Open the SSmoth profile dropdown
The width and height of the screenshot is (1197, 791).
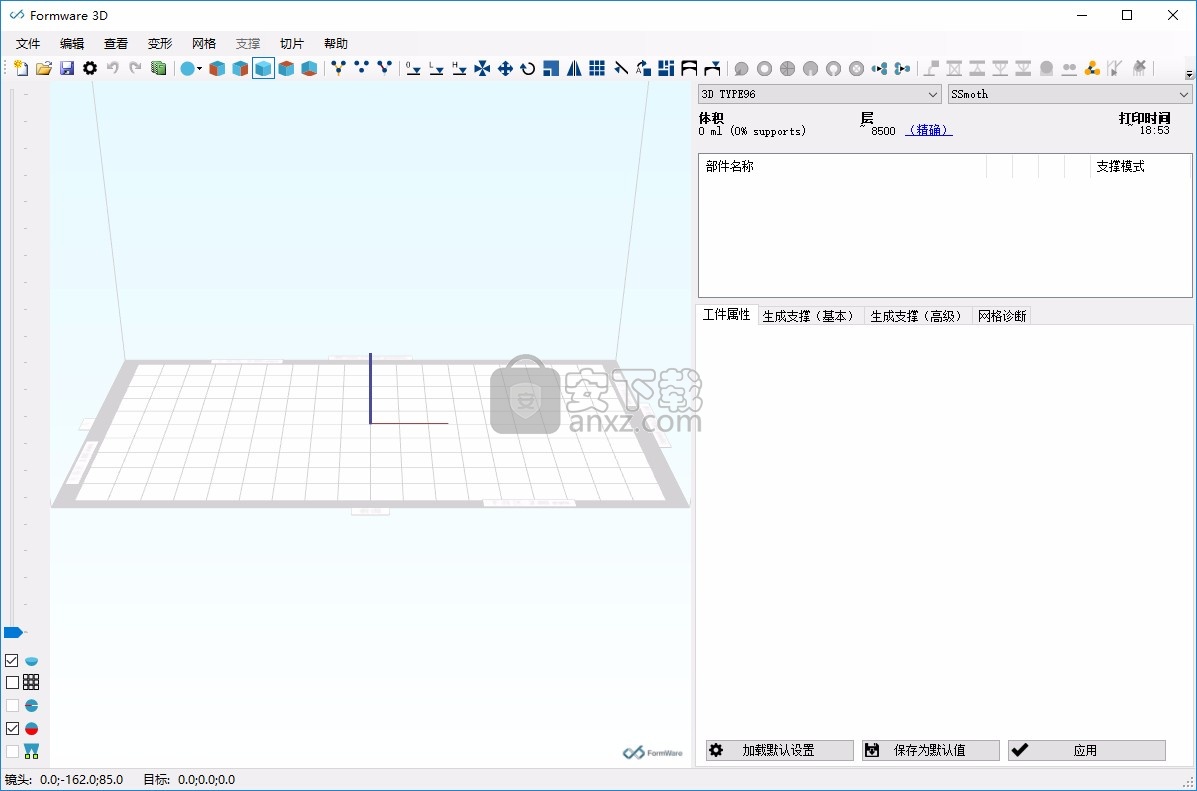point(1069,94)
